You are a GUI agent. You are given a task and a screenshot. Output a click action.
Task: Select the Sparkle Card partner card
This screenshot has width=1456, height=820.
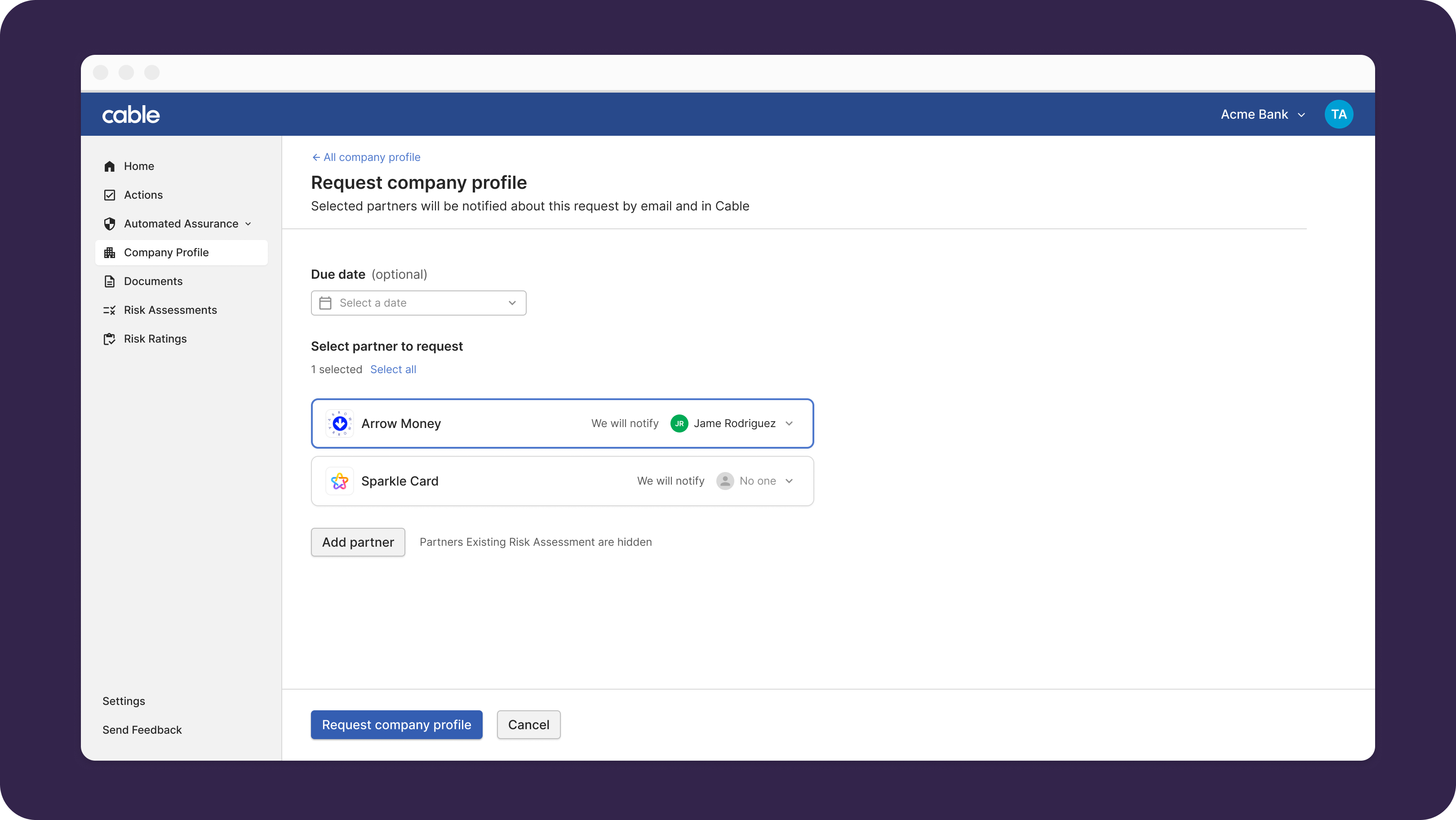(509, 481)
